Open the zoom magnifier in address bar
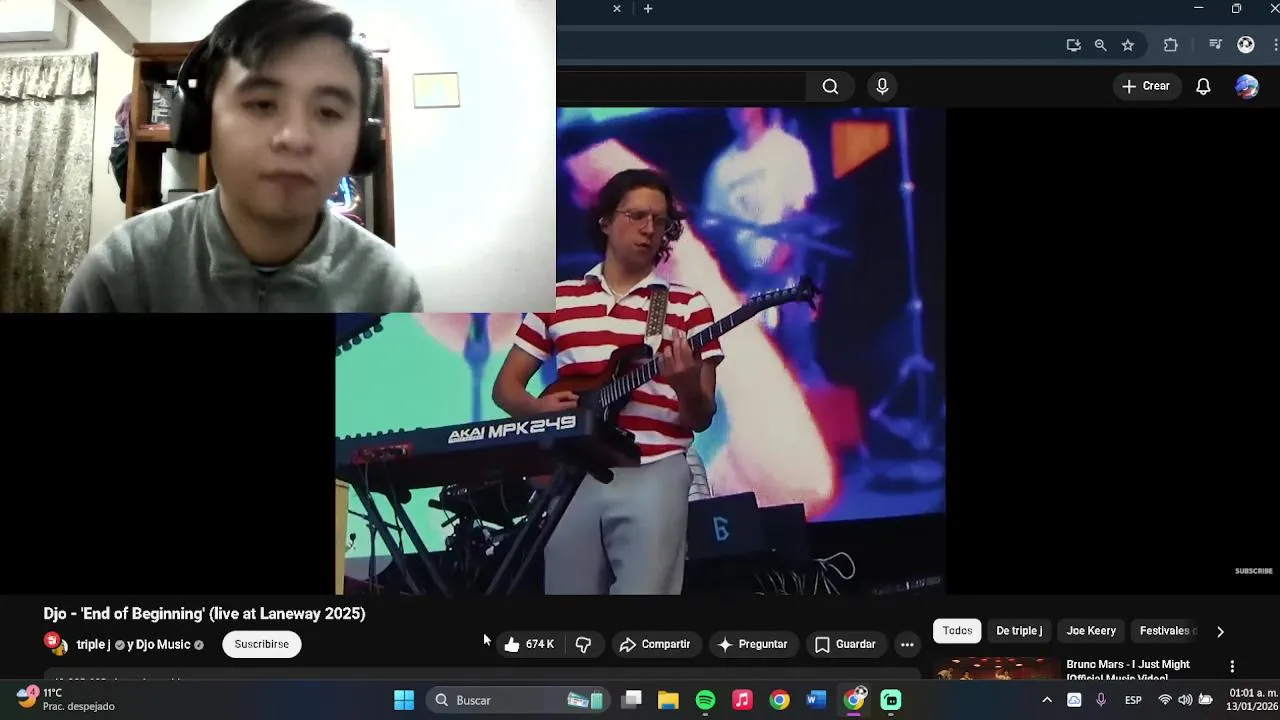The height and width of the screenshot is (720, 1280). 1100,45
